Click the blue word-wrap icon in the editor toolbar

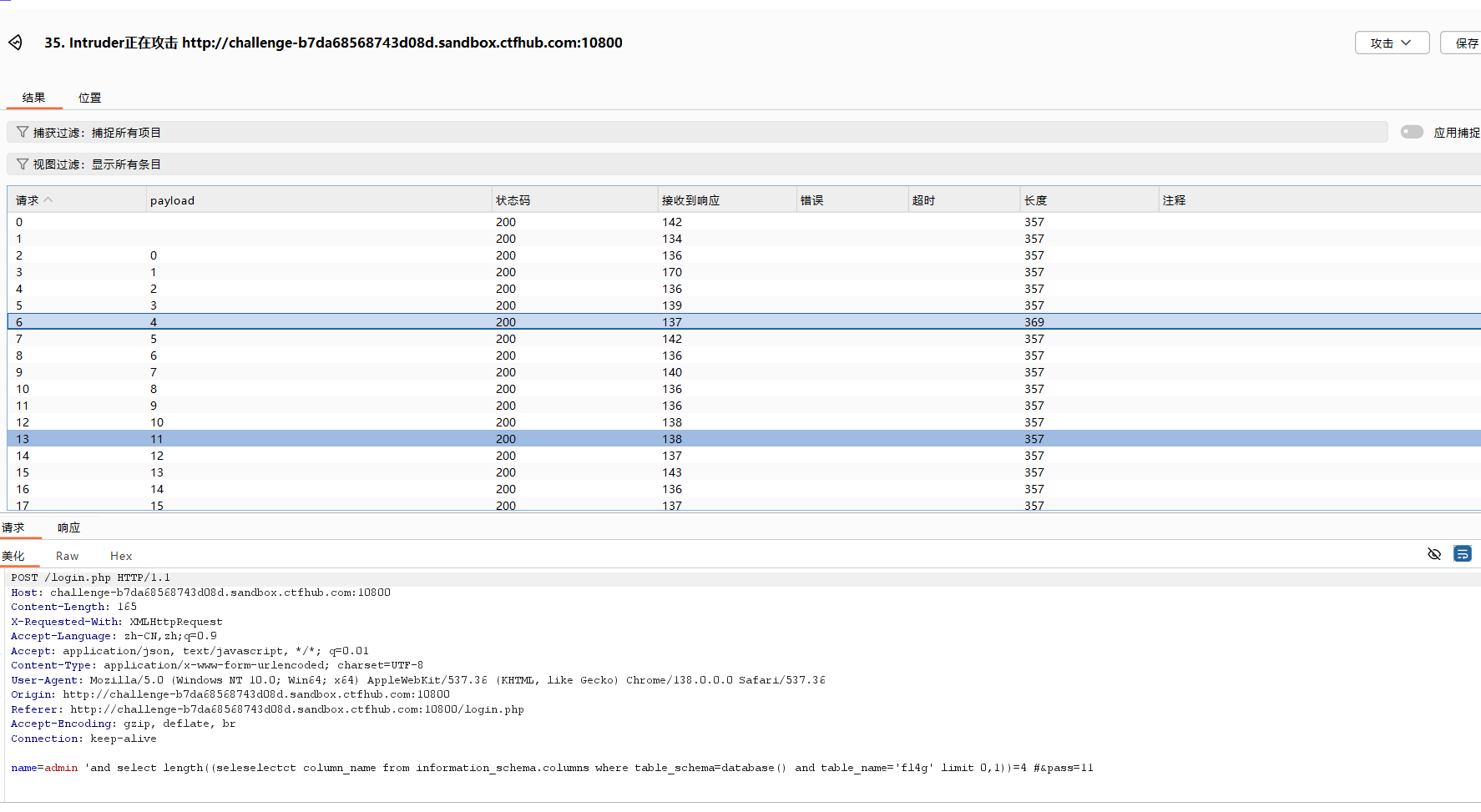tap(1462, 553)
